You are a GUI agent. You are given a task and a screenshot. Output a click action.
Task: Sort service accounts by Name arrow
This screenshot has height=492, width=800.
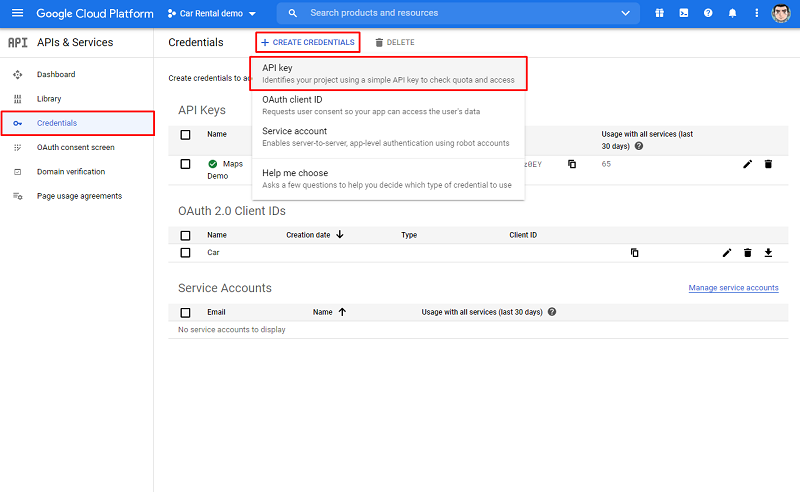tap(342, 312)
